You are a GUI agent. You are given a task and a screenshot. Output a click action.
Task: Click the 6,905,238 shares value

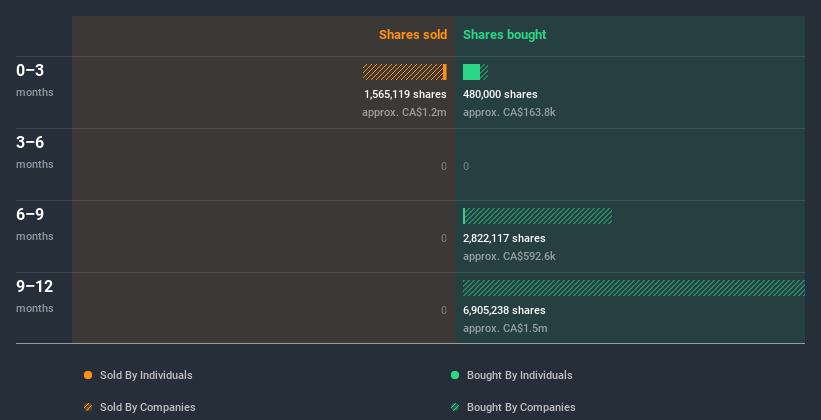coord(504,310)
